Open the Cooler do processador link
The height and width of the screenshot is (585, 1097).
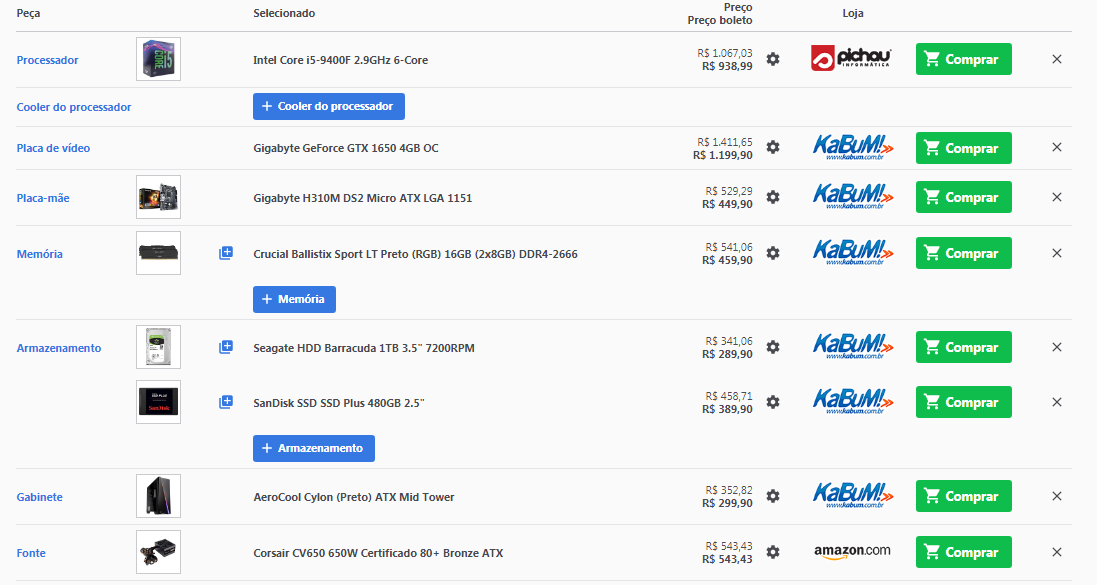click(x=74, y=107)
